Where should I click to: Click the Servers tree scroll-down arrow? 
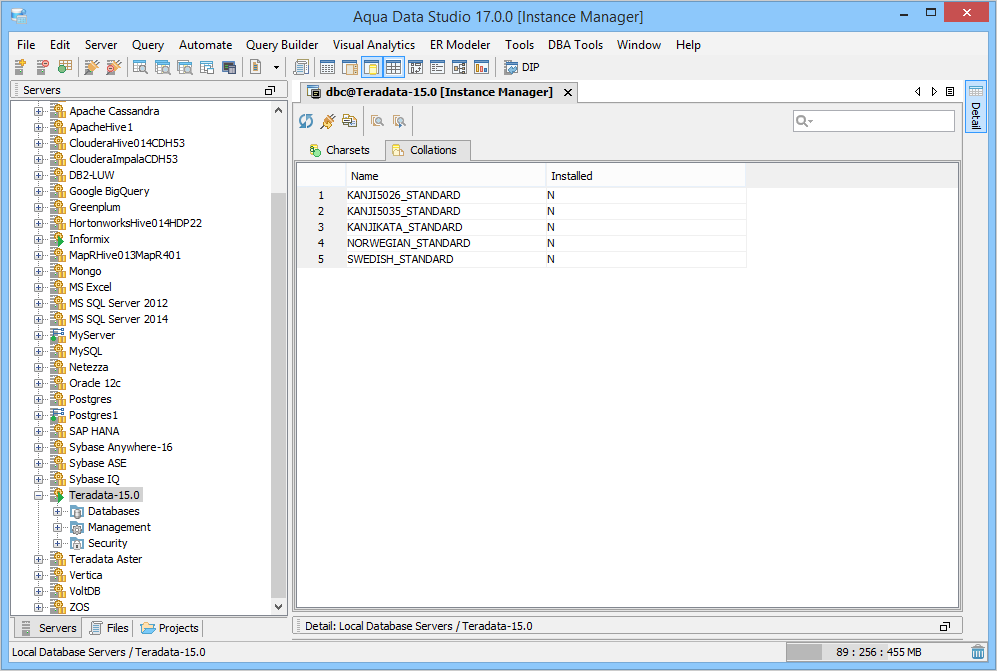click(x=278, y=607)
